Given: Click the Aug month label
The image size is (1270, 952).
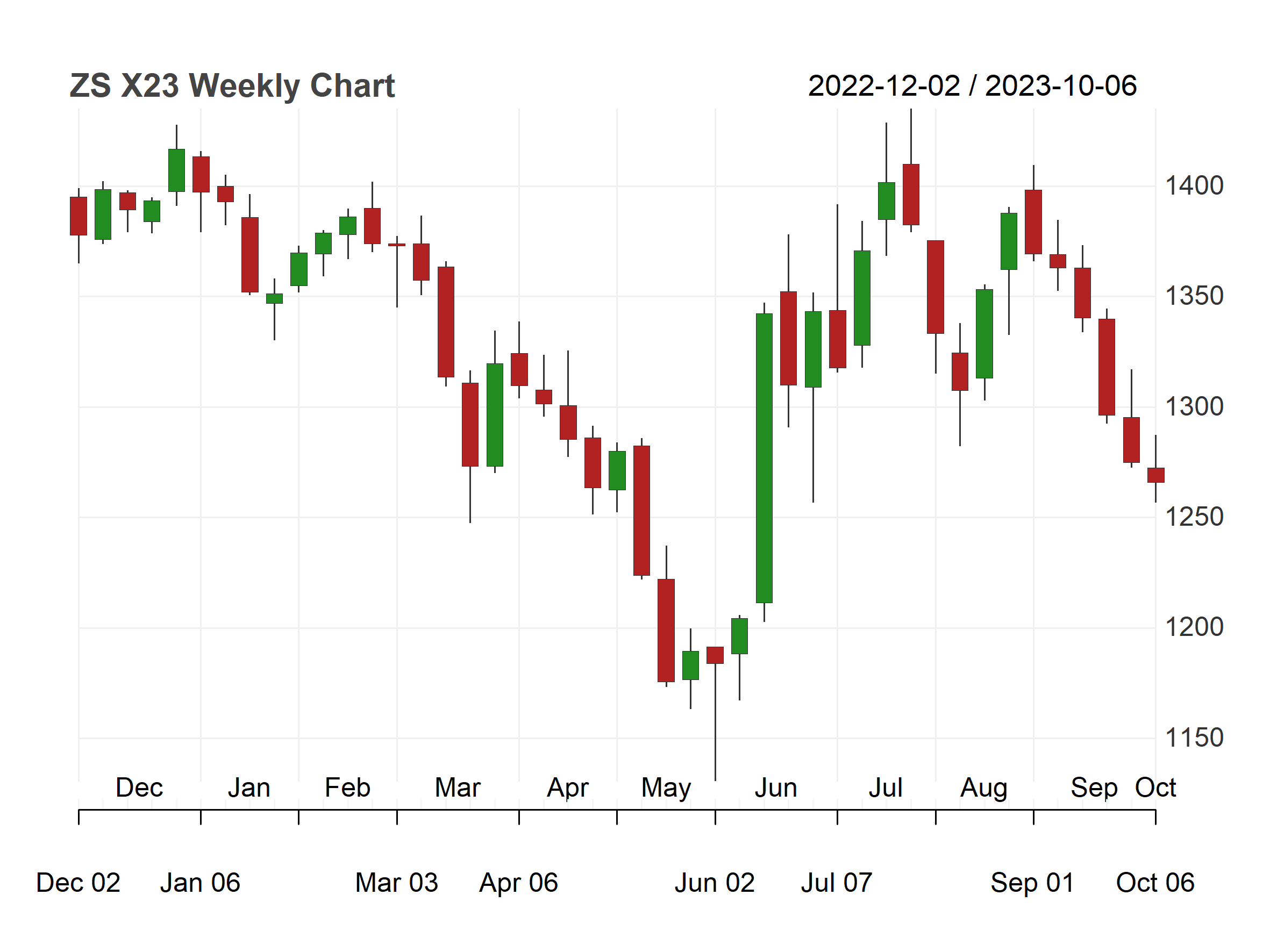Looking at the screenshot, I should pos(984,789).
